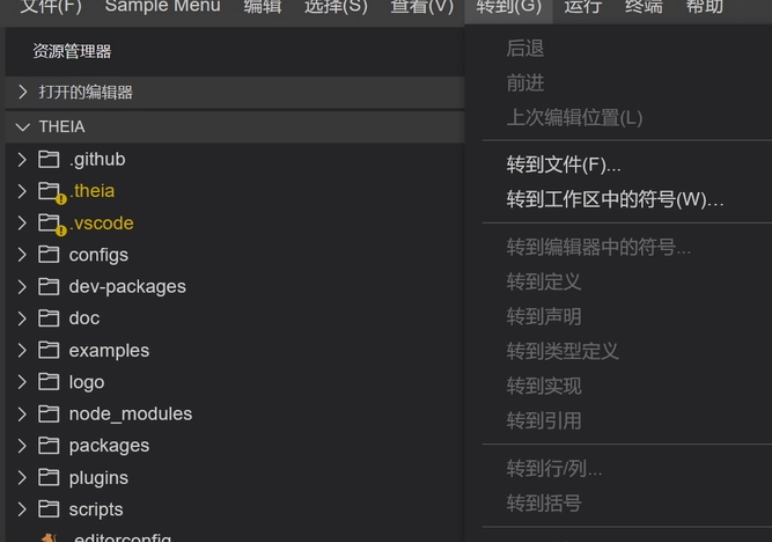
Task: Select the plugins folder name
Action: (98, 478)
